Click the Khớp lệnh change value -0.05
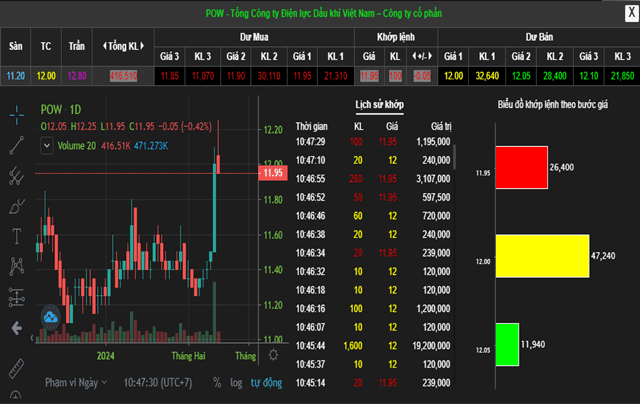 coord(422,76)
